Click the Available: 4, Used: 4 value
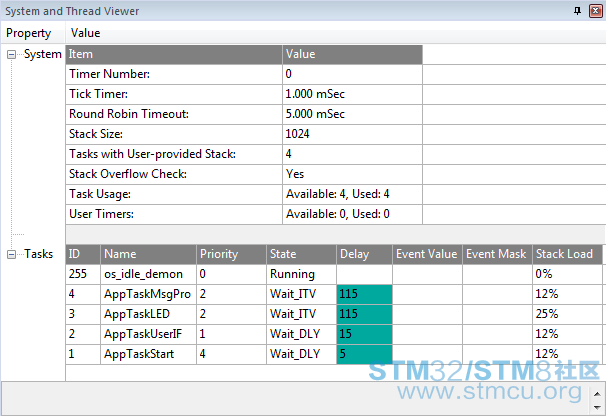The image size is (606, 416). pos(337,194)
